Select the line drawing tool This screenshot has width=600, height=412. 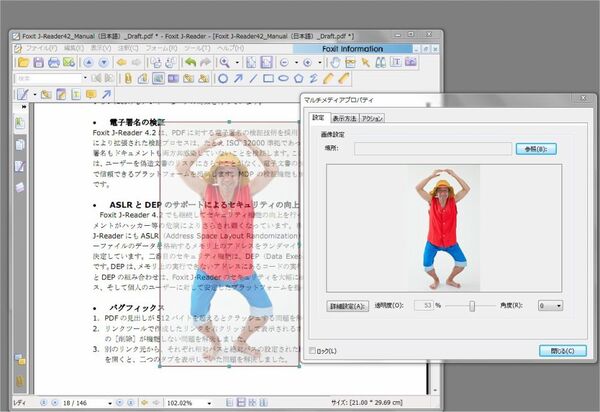[x=253, y=79]
